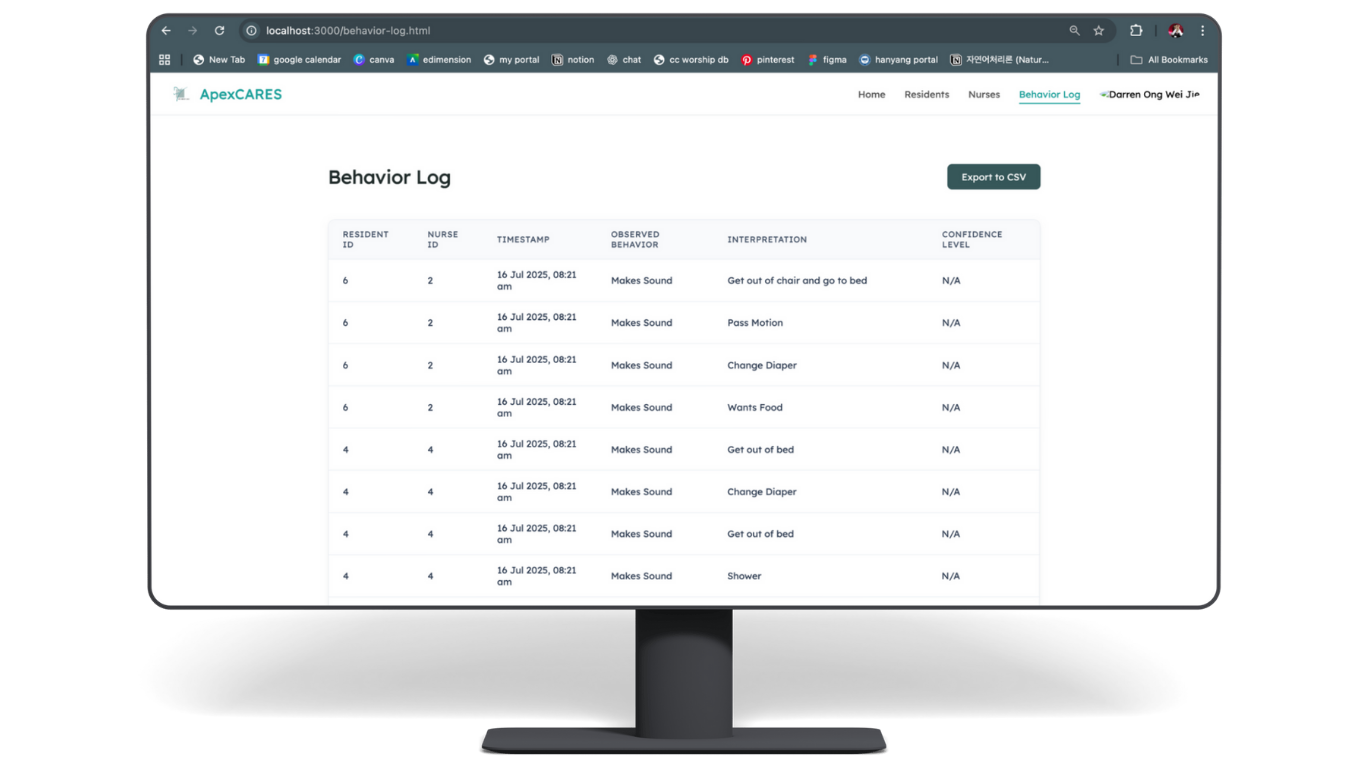This screenshot has width=1366, height=768.
Task: Select the Behavior Log nav tab
Action: pyautogui.click(x=1049, y=95)
